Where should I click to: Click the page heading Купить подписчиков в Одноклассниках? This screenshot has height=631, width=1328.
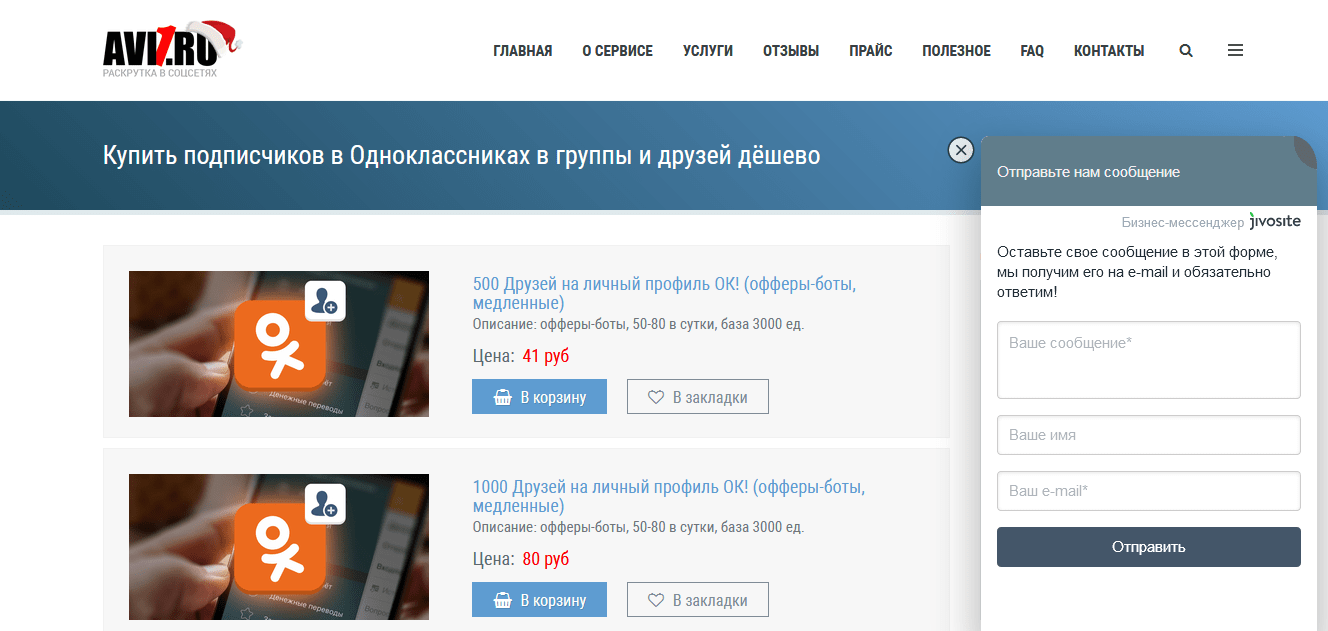[x=461, y=156]
